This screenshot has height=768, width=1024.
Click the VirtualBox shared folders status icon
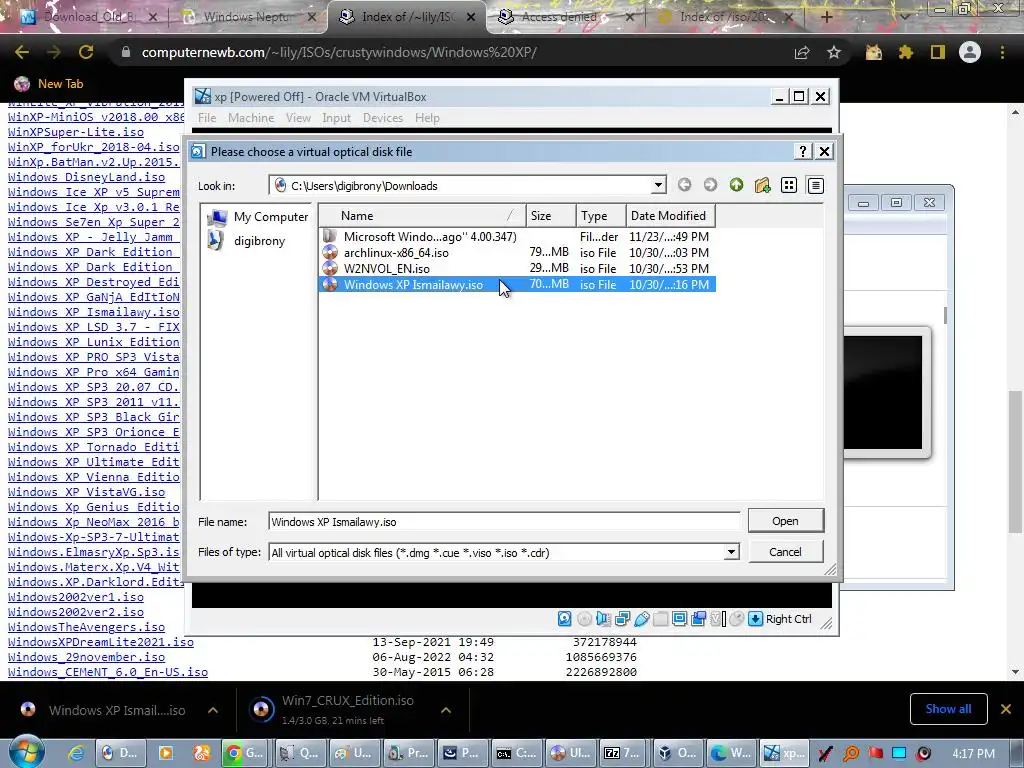(660, 618)
